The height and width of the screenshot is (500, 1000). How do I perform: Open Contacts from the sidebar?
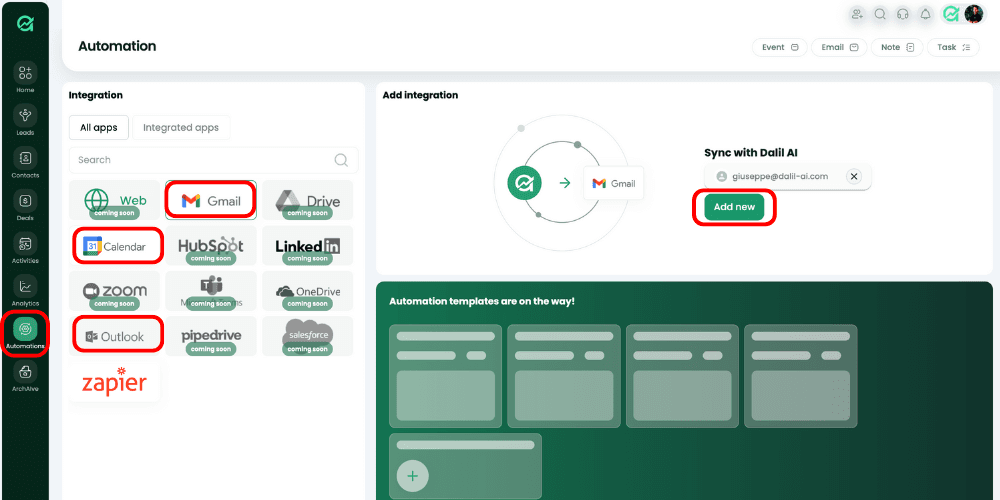point(26,163)
